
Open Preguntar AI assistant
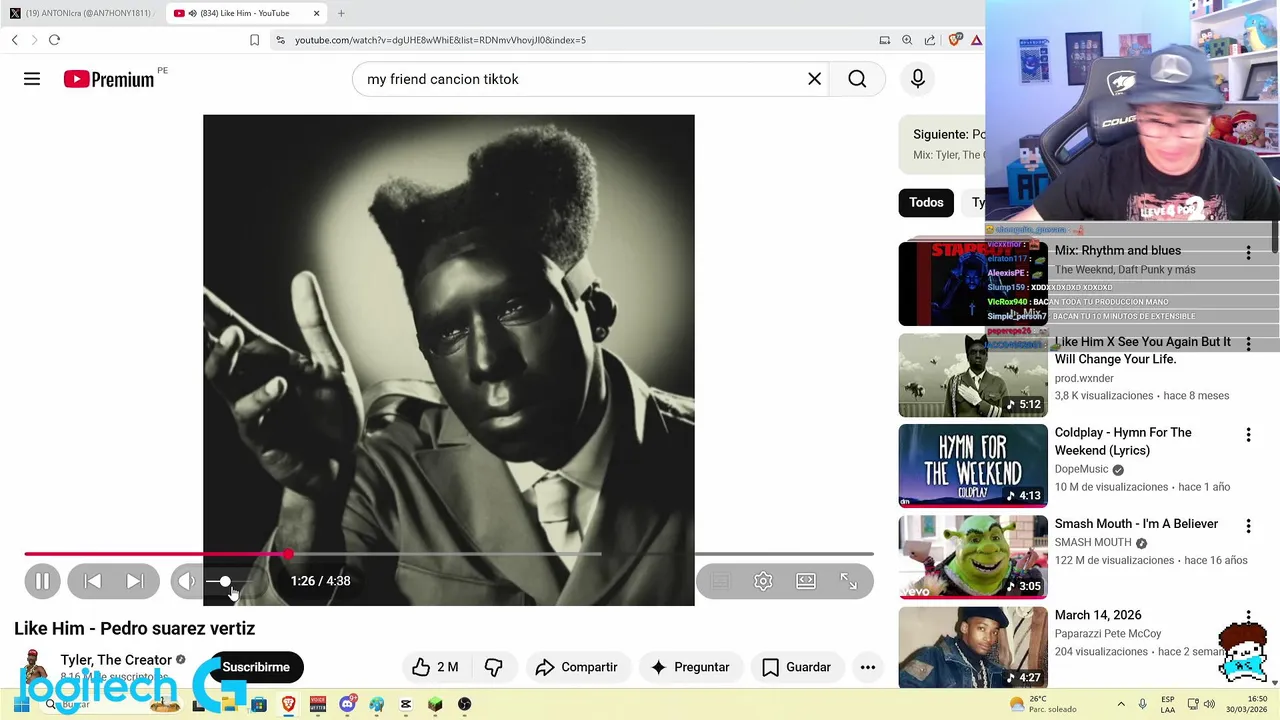pyautogui.click(x=690, y=667)
